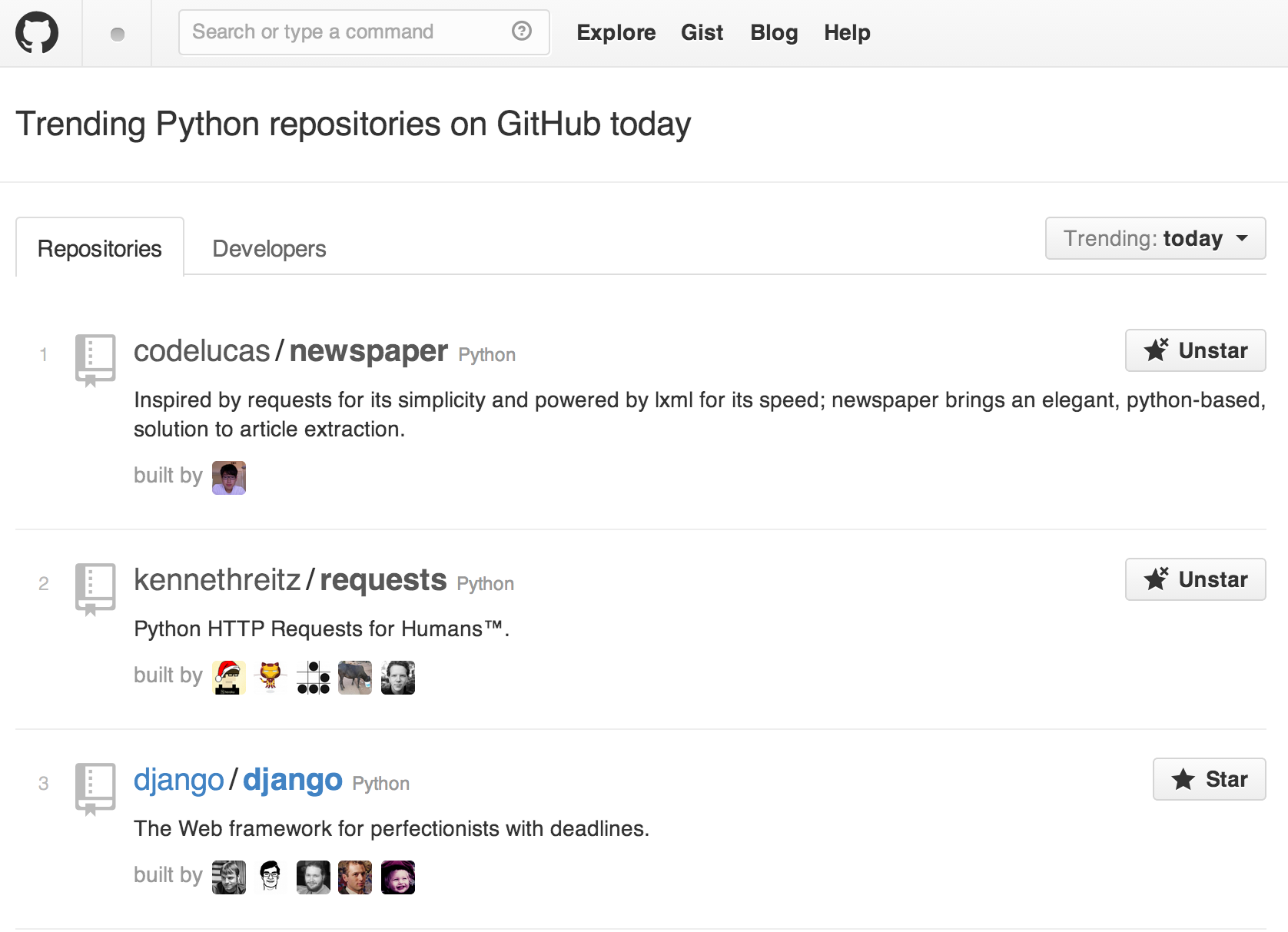The image size is (1288, 932).
Task: Expand the Trending: today dropdown
Action: 1155,238
